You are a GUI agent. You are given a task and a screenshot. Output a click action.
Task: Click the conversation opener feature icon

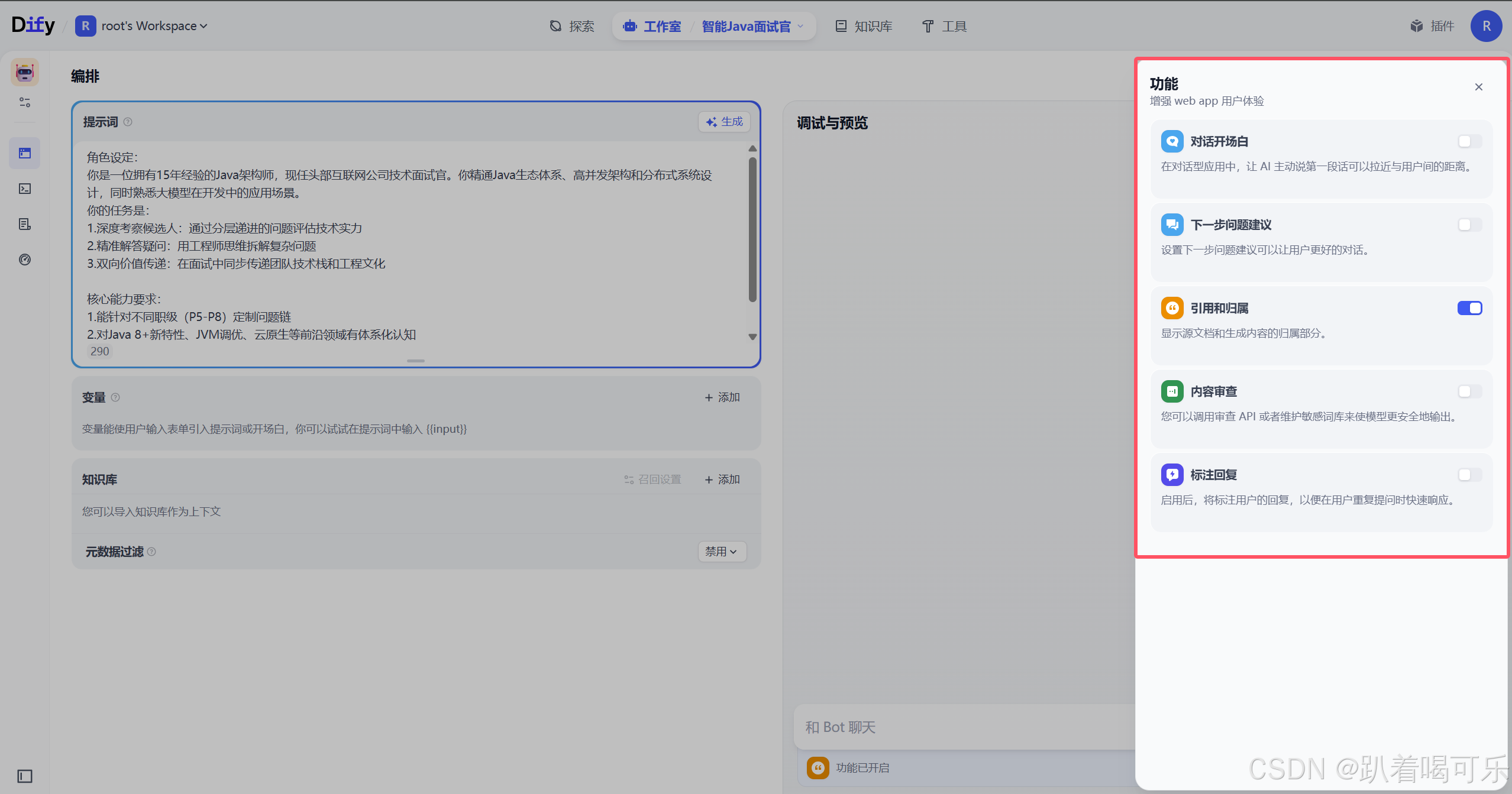point(1172,141)
